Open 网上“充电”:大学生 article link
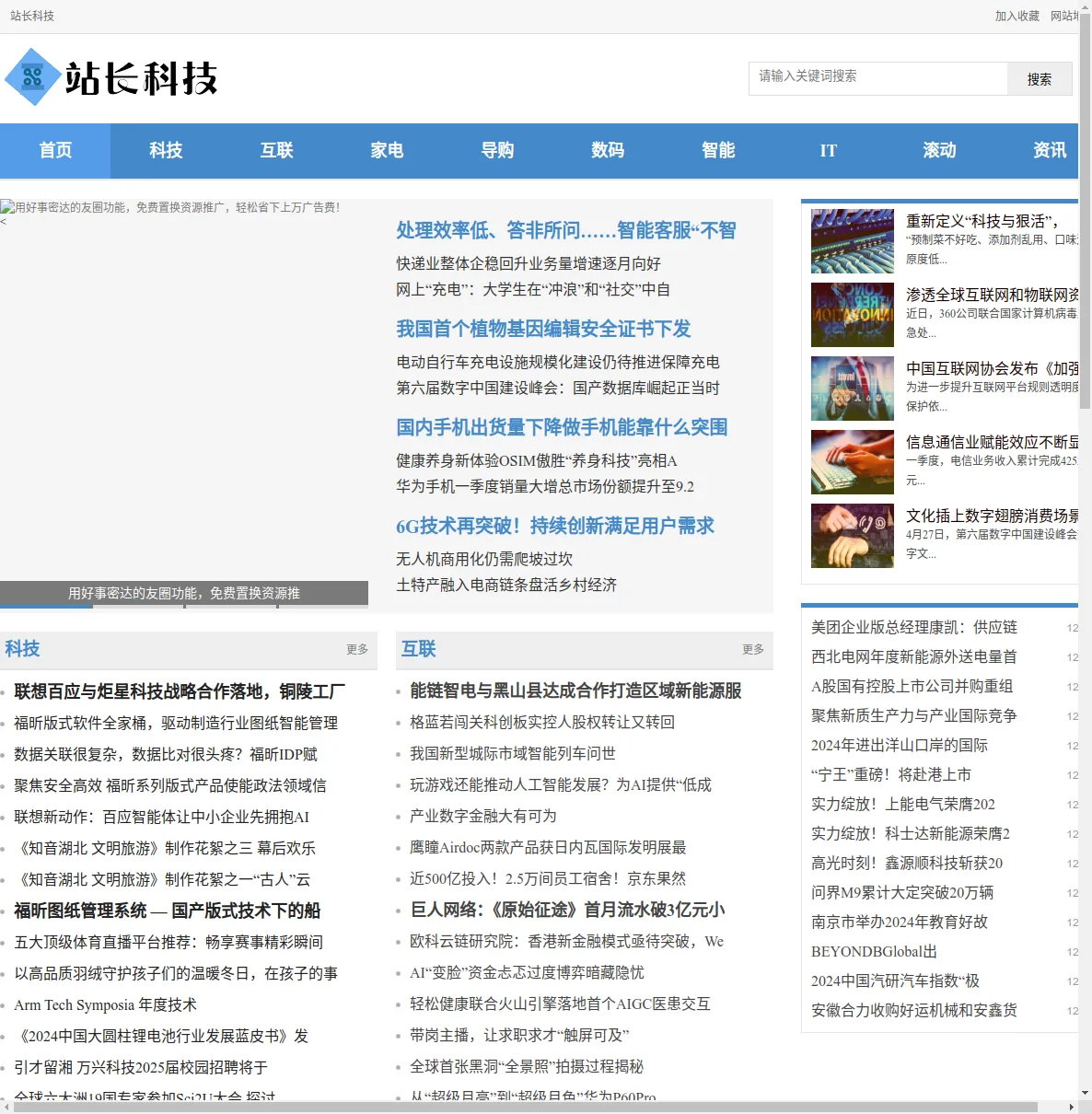 click(x=533, y=289)
